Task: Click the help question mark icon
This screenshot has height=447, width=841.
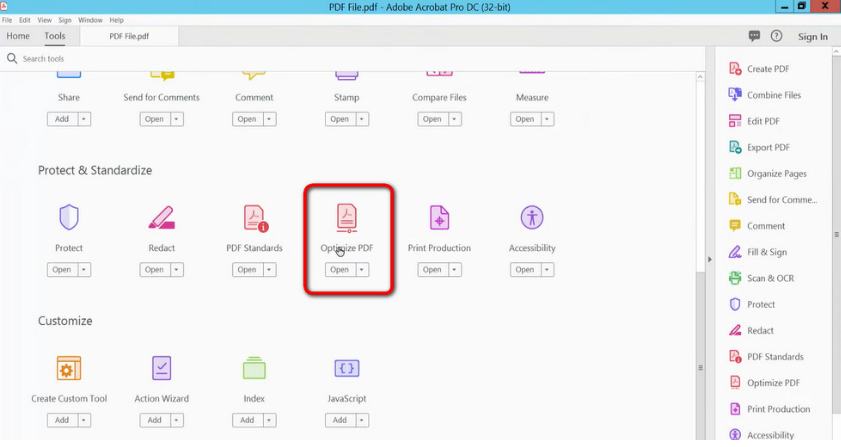Action: 776,36
